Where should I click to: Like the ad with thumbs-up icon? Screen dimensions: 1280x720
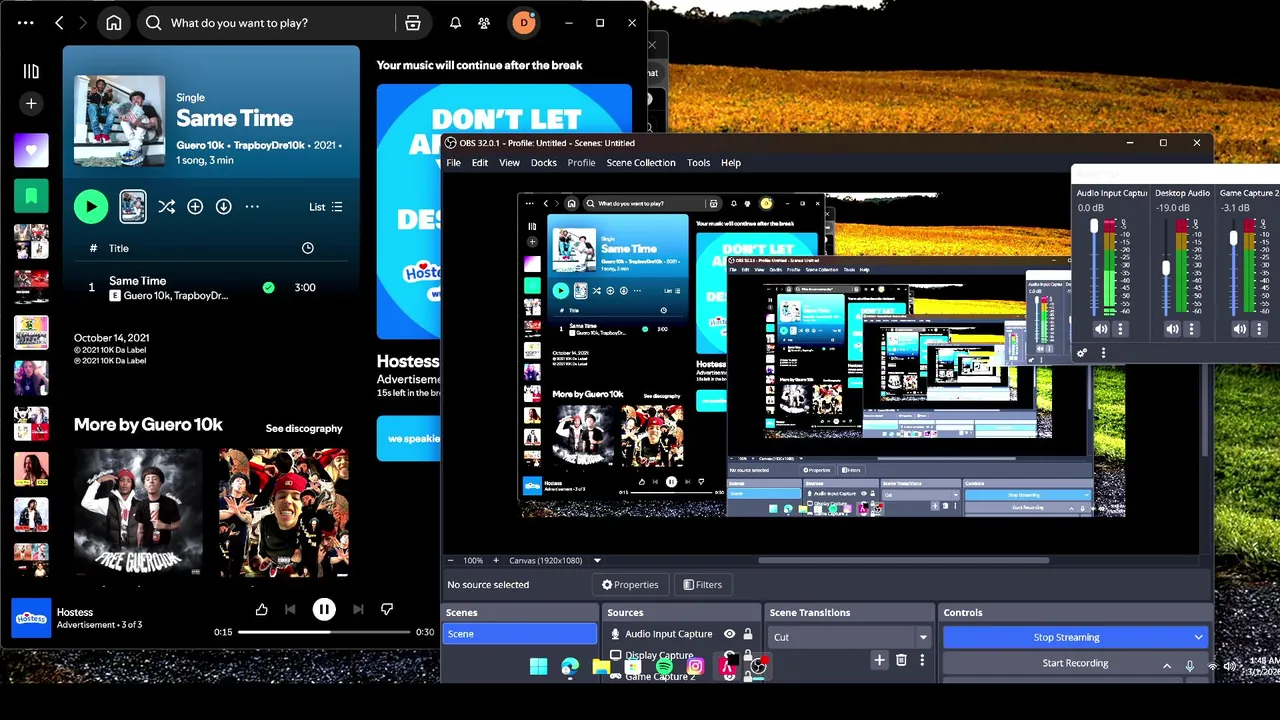click(x=262, y=609)
